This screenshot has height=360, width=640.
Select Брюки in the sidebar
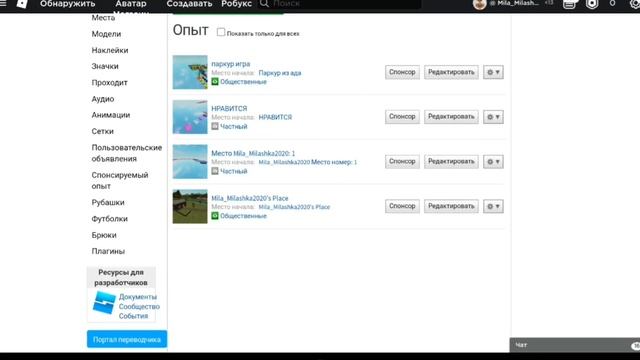click(104, 235)
